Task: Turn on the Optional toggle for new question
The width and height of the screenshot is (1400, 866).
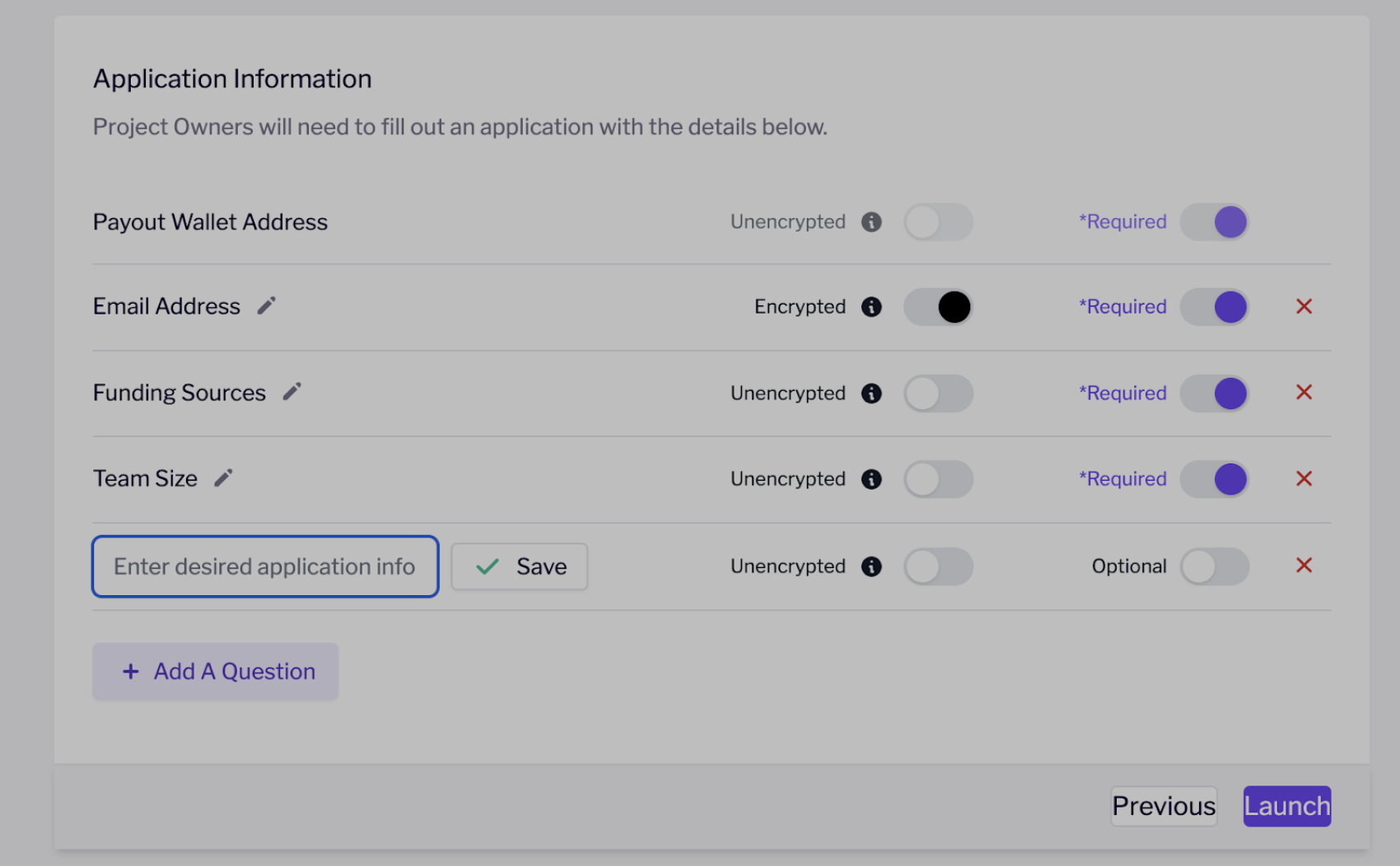Action: (x=1214, y=566)
